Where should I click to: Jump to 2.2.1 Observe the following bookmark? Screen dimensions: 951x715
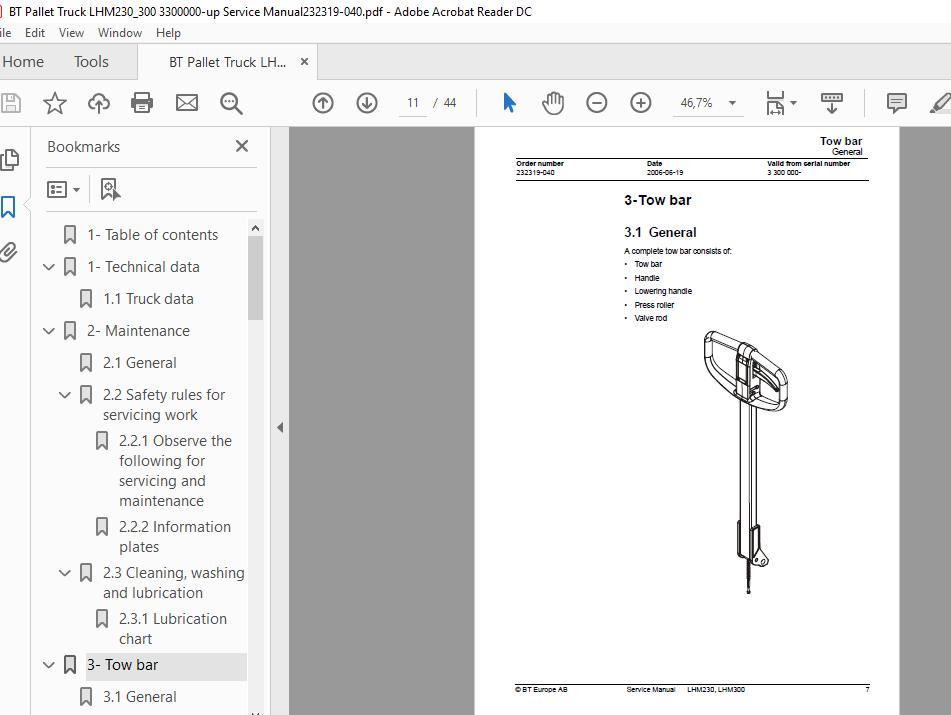point(175,471)
